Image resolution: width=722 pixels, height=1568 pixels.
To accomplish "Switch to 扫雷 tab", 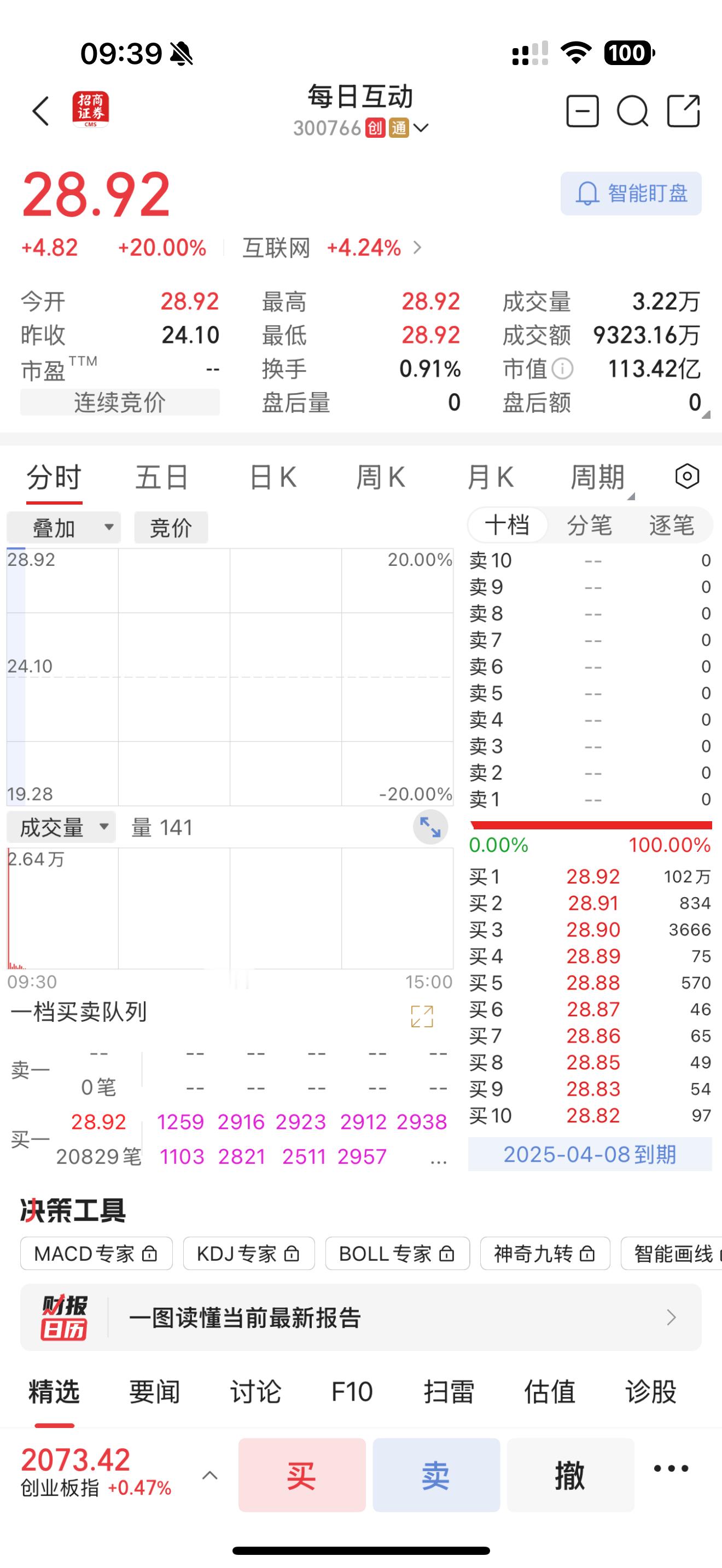I will pyautogui.click(x=449, y=1392).
